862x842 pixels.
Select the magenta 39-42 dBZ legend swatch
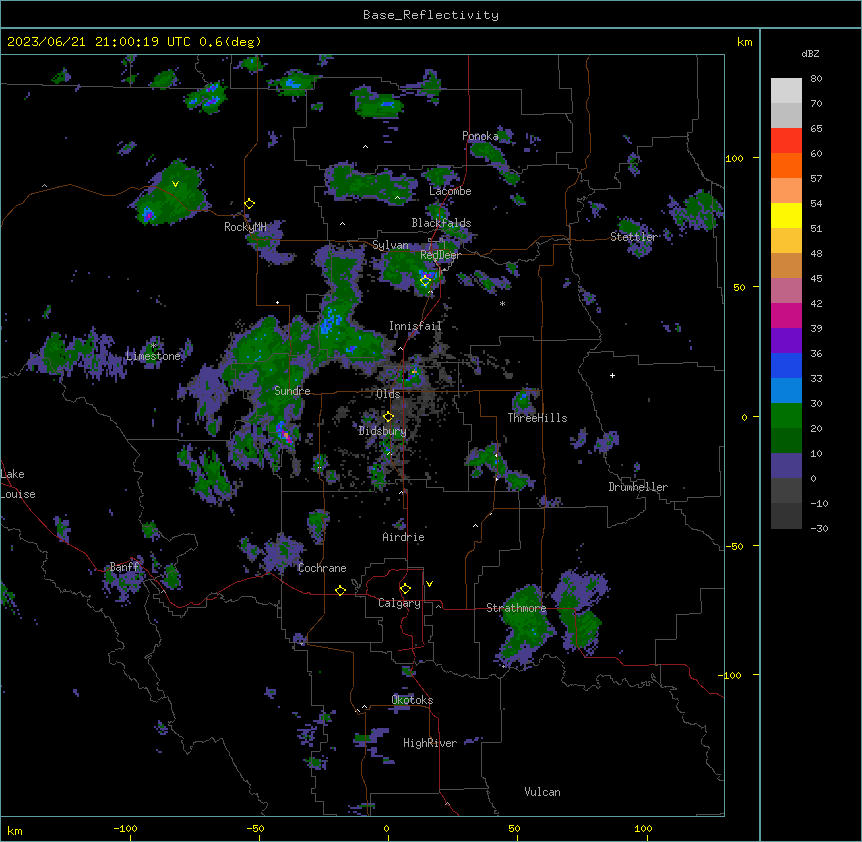click(x=786, y=315)
